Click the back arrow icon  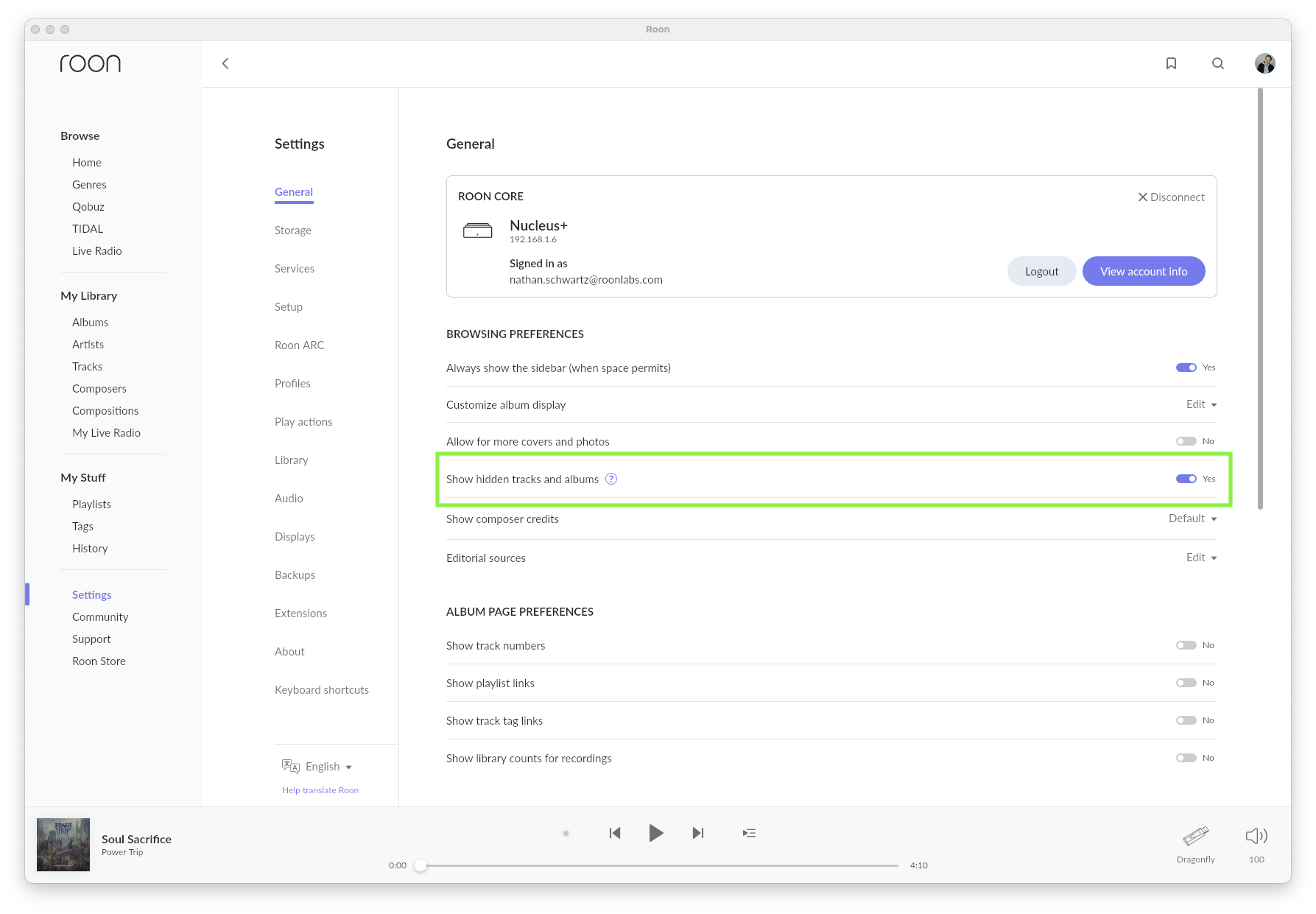click(225, 63)
